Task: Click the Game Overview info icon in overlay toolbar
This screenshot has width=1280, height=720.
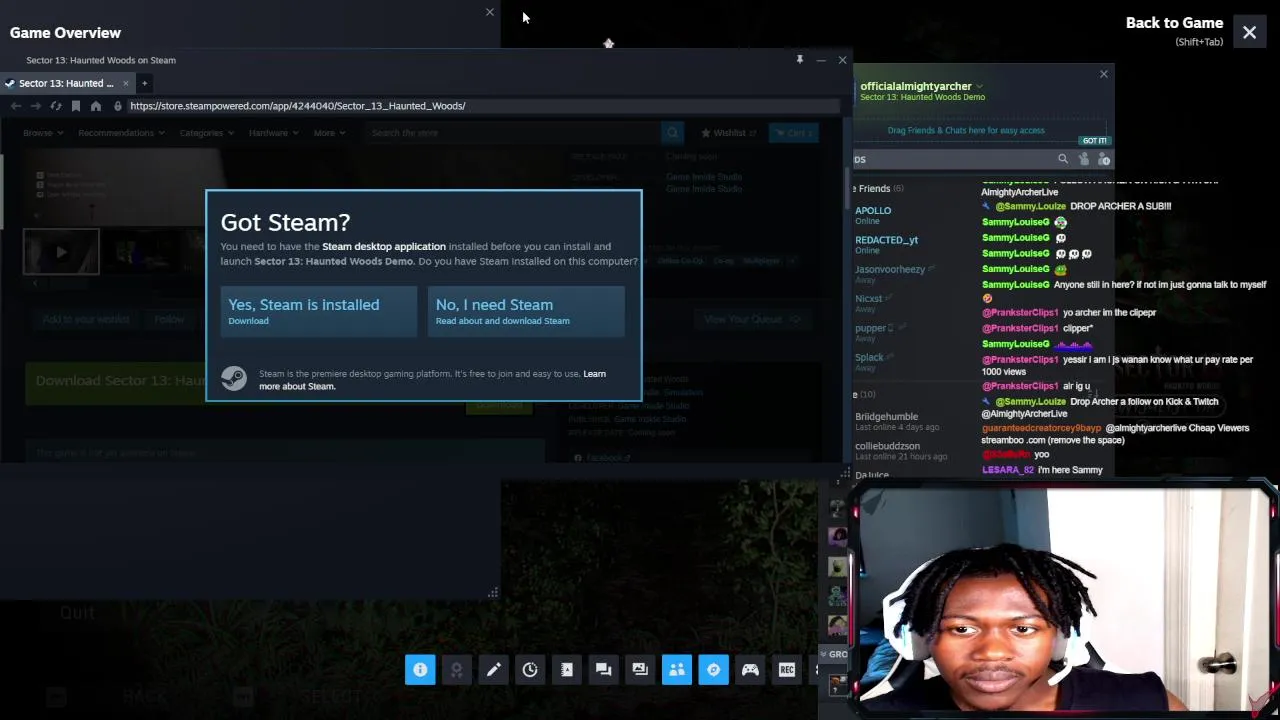Action: tap(420, 669)
